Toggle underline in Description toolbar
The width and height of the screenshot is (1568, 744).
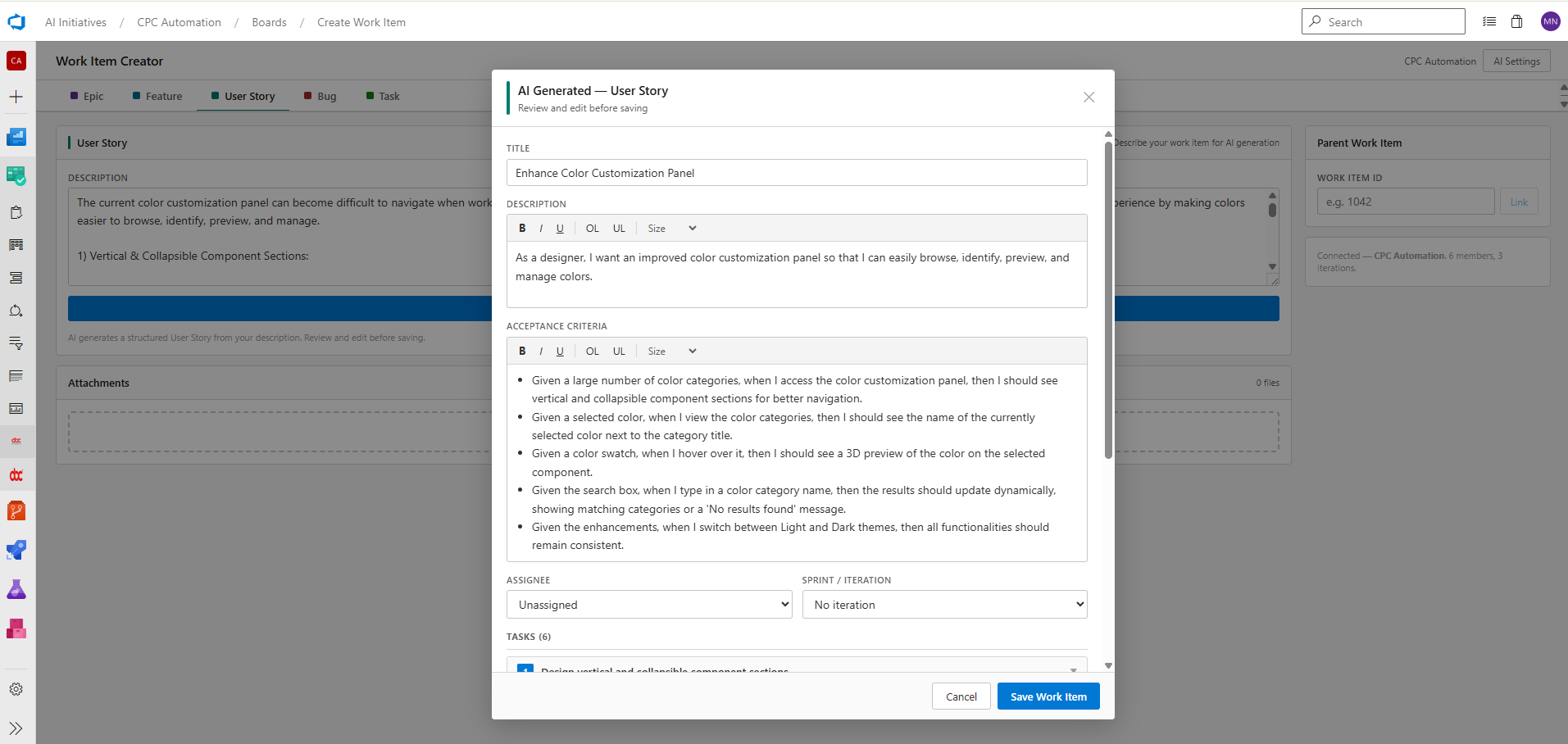[560, 229]
